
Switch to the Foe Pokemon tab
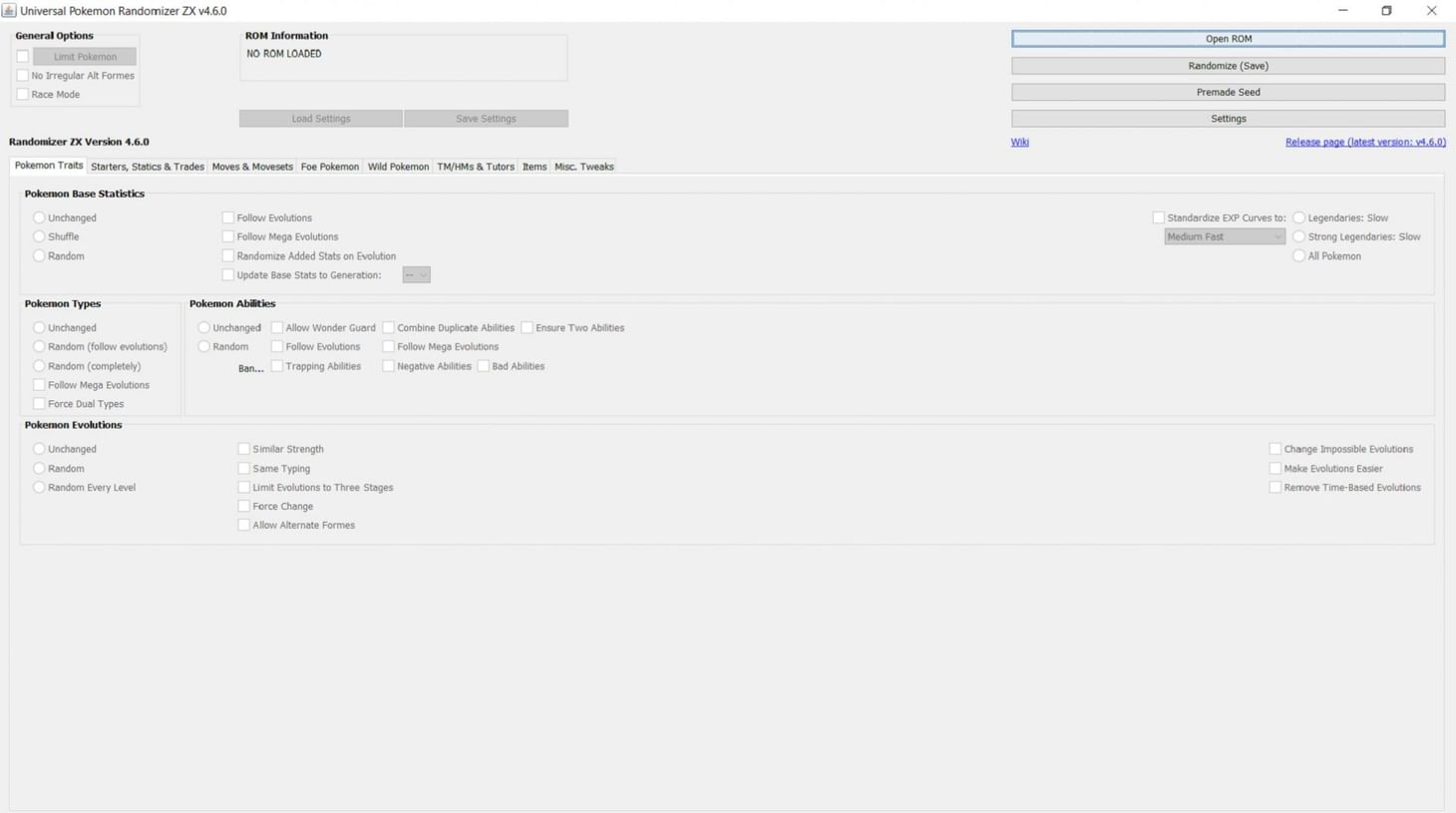pos(329,167)
